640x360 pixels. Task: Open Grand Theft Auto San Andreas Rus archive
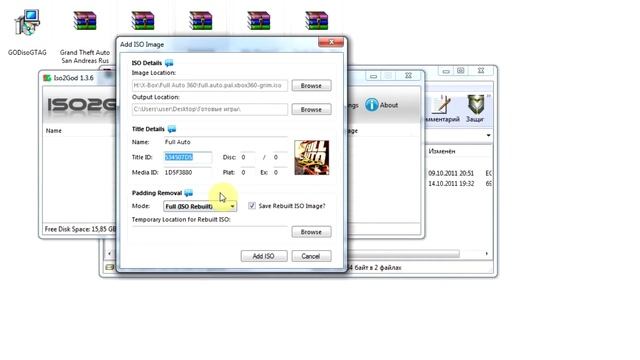pos(85,37)
